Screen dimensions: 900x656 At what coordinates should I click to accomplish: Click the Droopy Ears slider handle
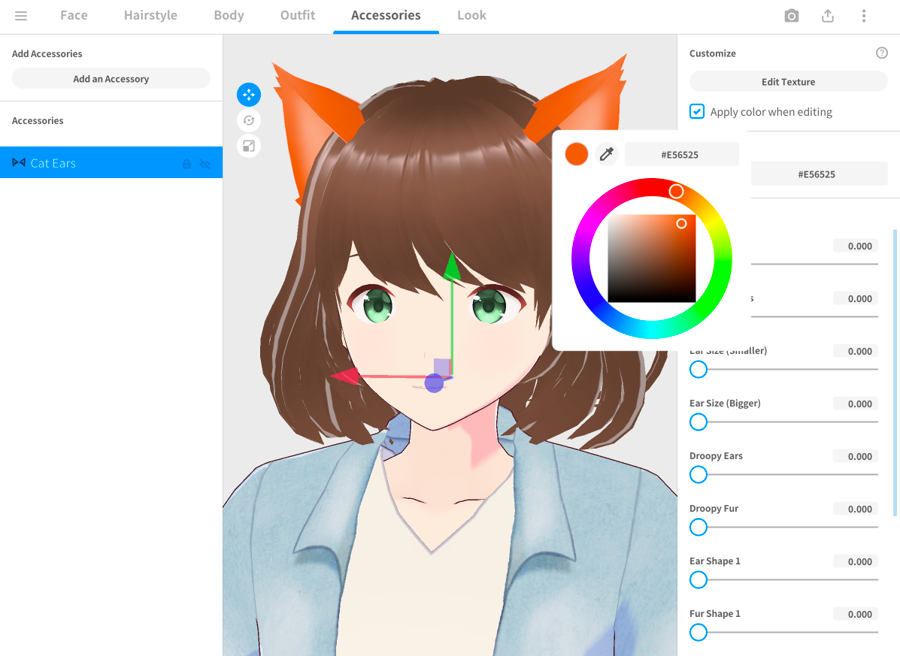point(699,475)
